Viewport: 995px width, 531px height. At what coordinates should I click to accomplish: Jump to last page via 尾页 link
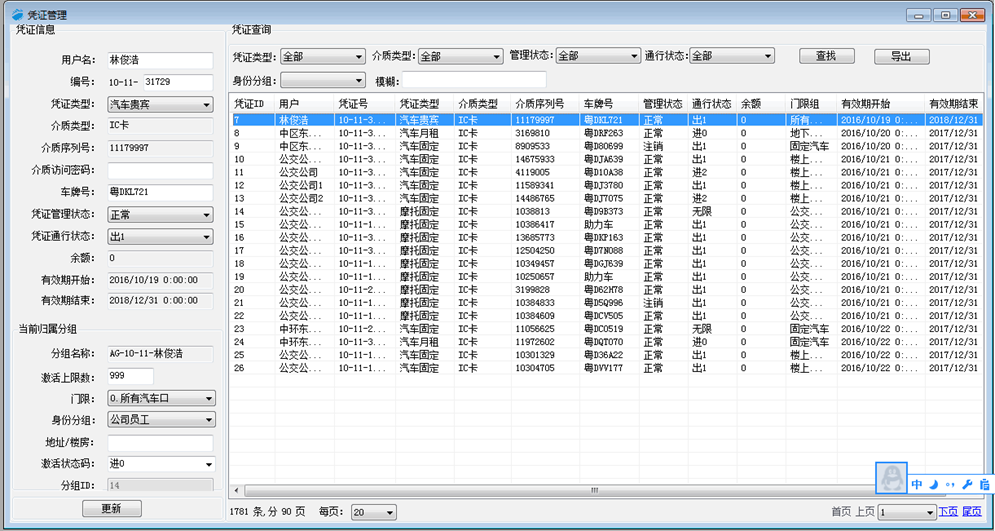tap(972, 511)
